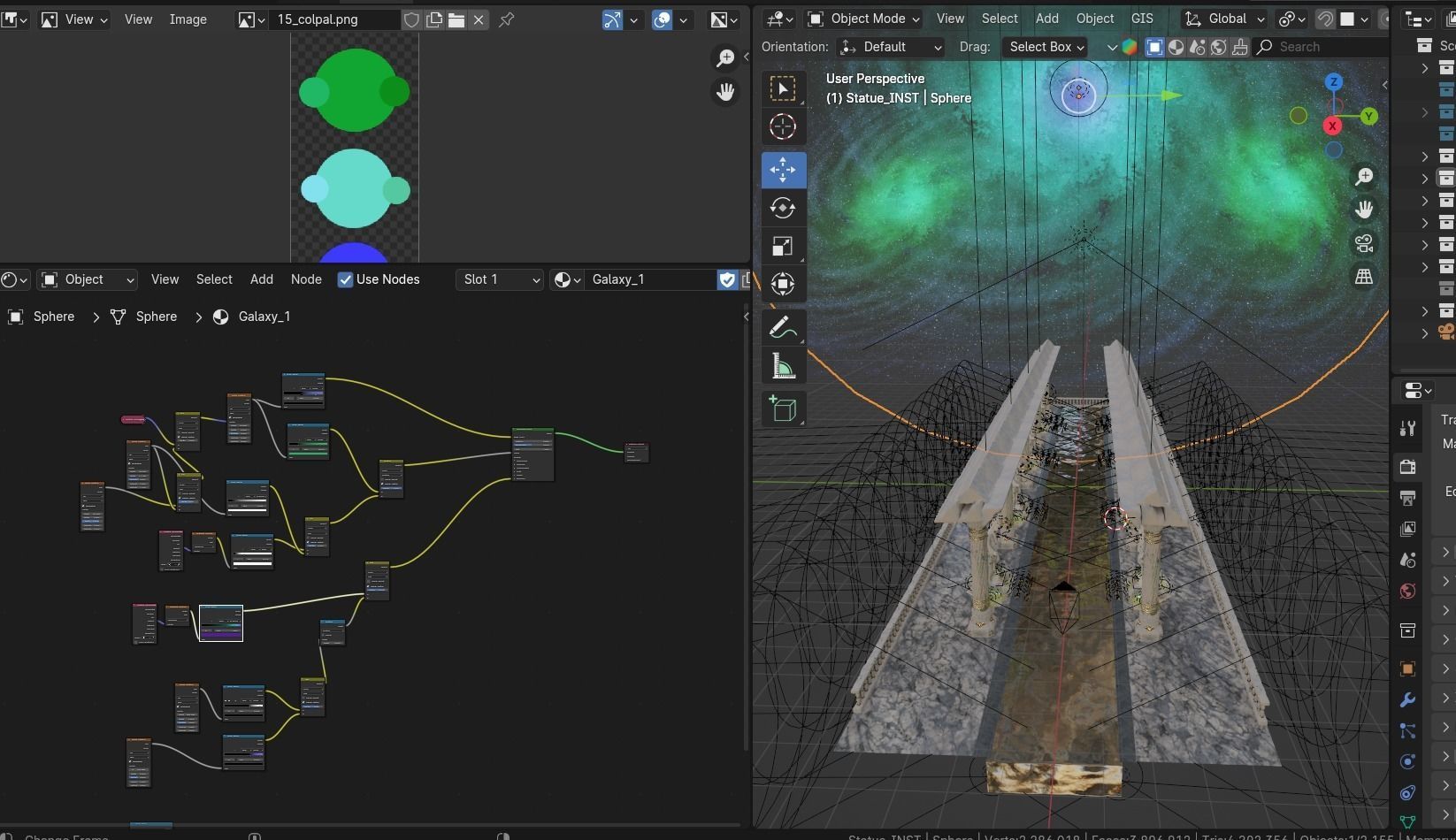
Task: Open the Physics properties tab
Action: [x=1407, y=761]
